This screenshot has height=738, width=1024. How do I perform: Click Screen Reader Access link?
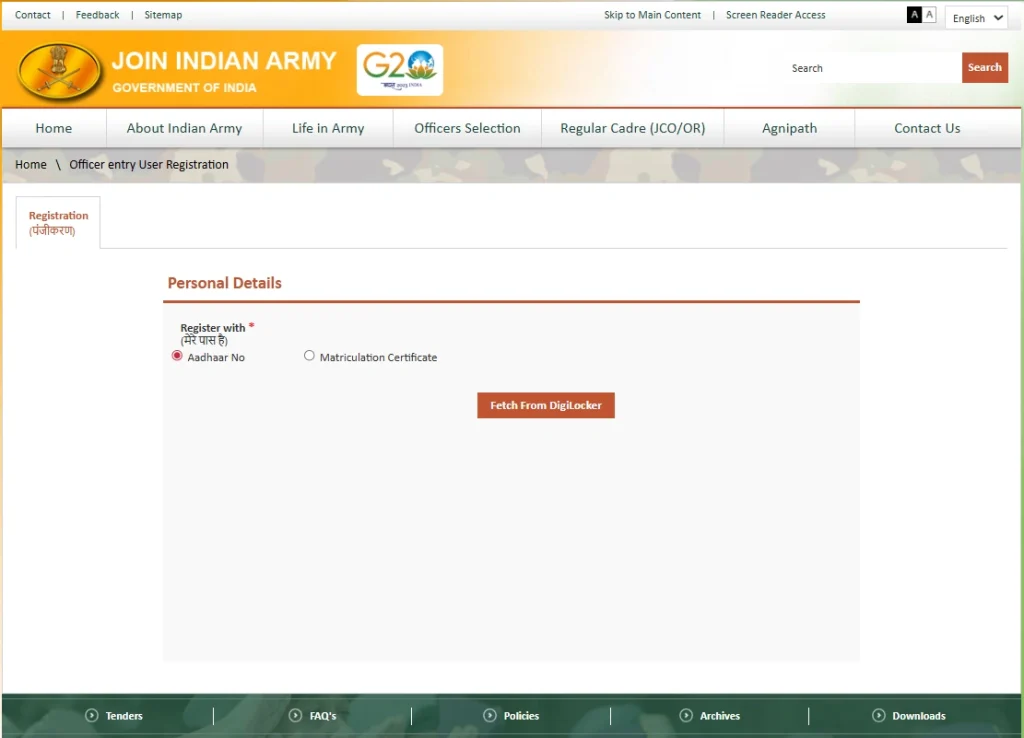776,15
